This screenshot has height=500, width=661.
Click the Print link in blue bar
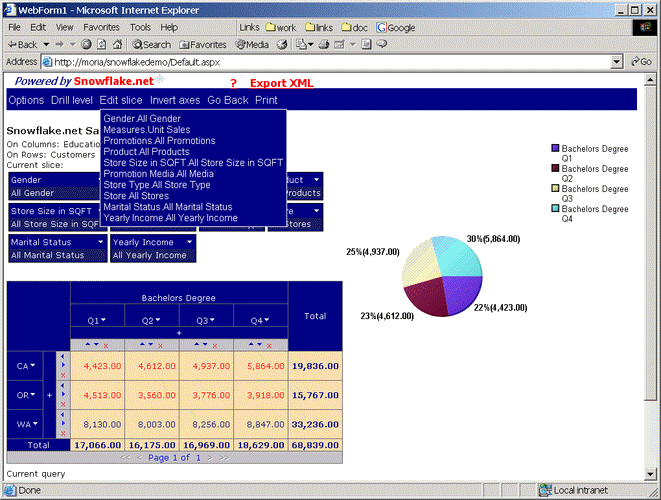pos(266,100)
